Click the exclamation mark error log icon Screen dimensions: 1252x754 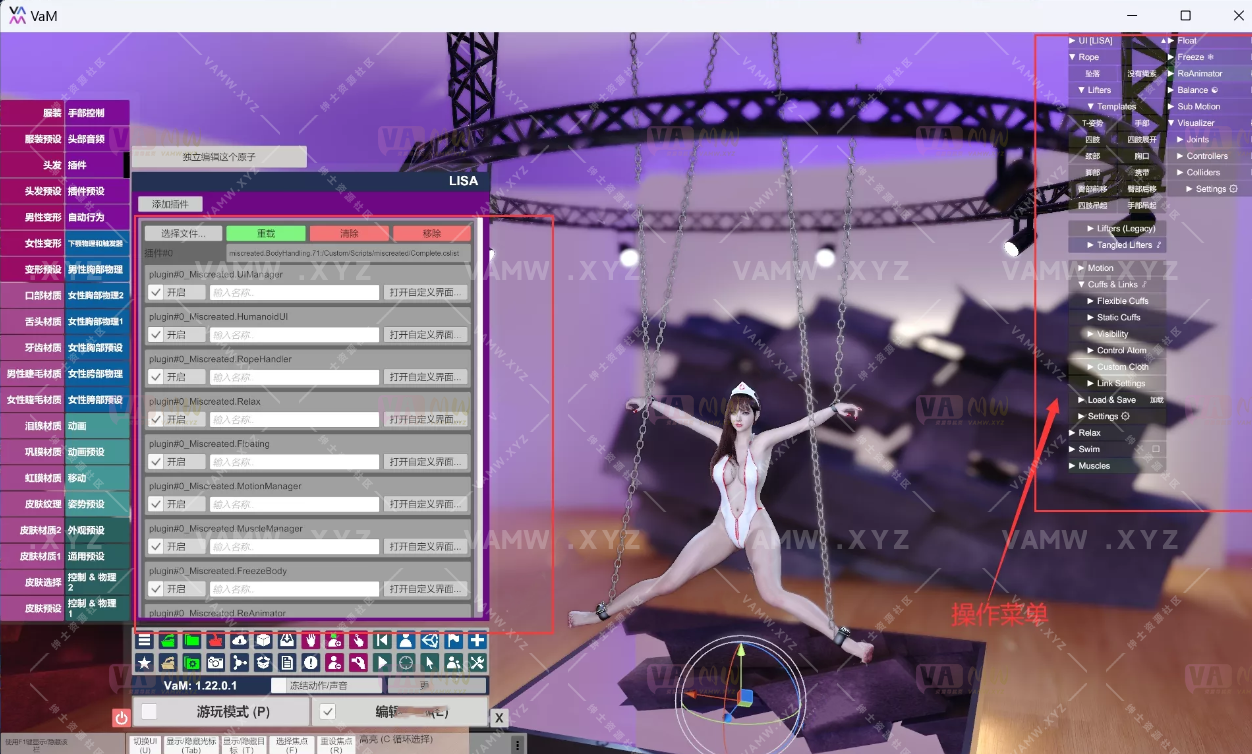pos(310,662)
